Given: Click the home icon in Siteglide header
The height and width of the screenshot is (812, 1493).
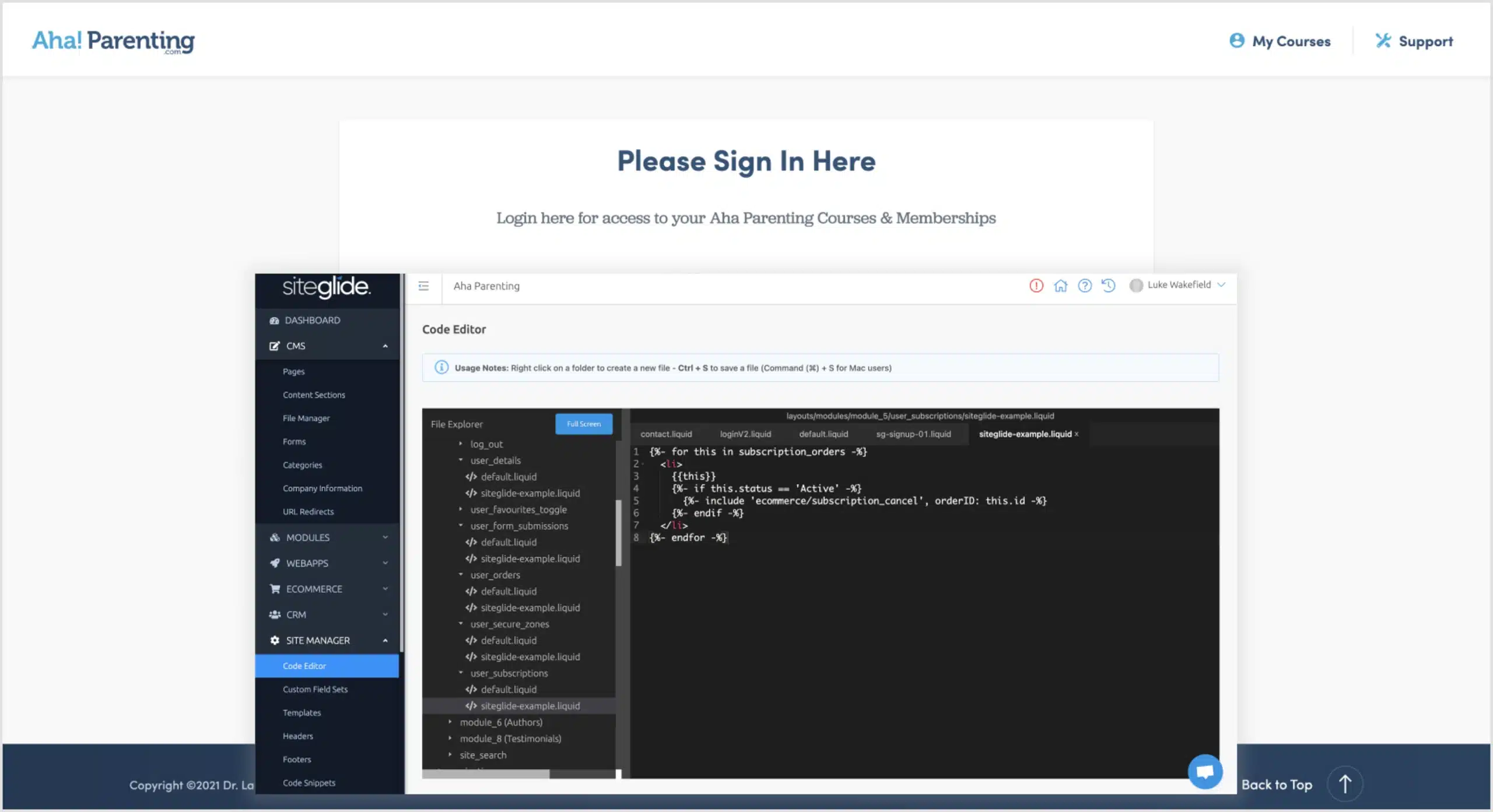Looking at the screenshot, I should [1061, 286].
